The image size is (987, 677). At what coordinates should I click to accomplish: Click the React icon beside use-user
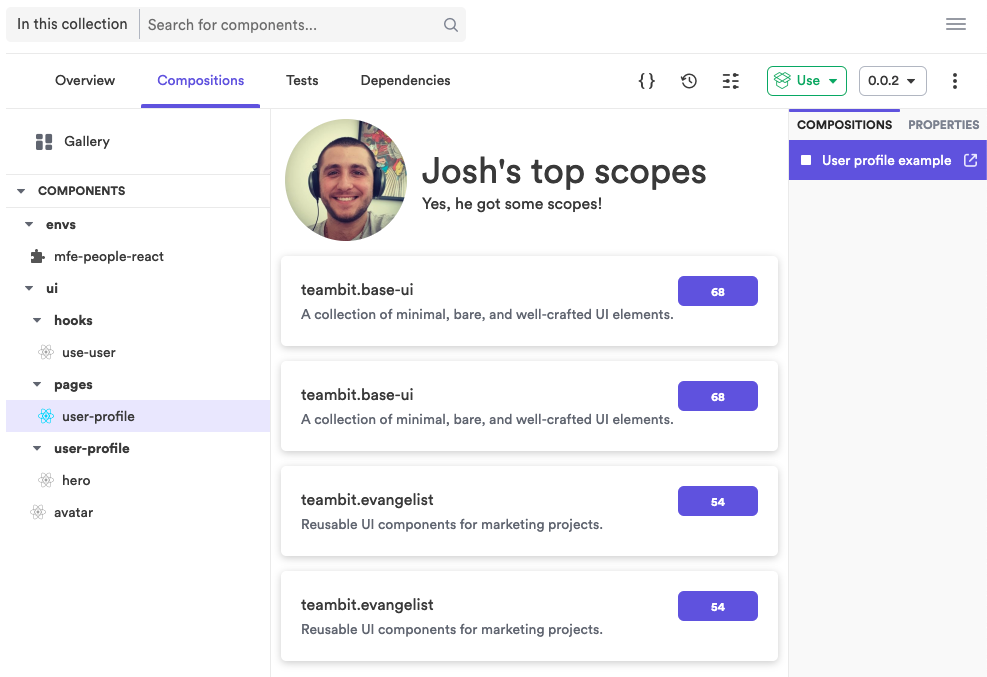tap(46, 352)
